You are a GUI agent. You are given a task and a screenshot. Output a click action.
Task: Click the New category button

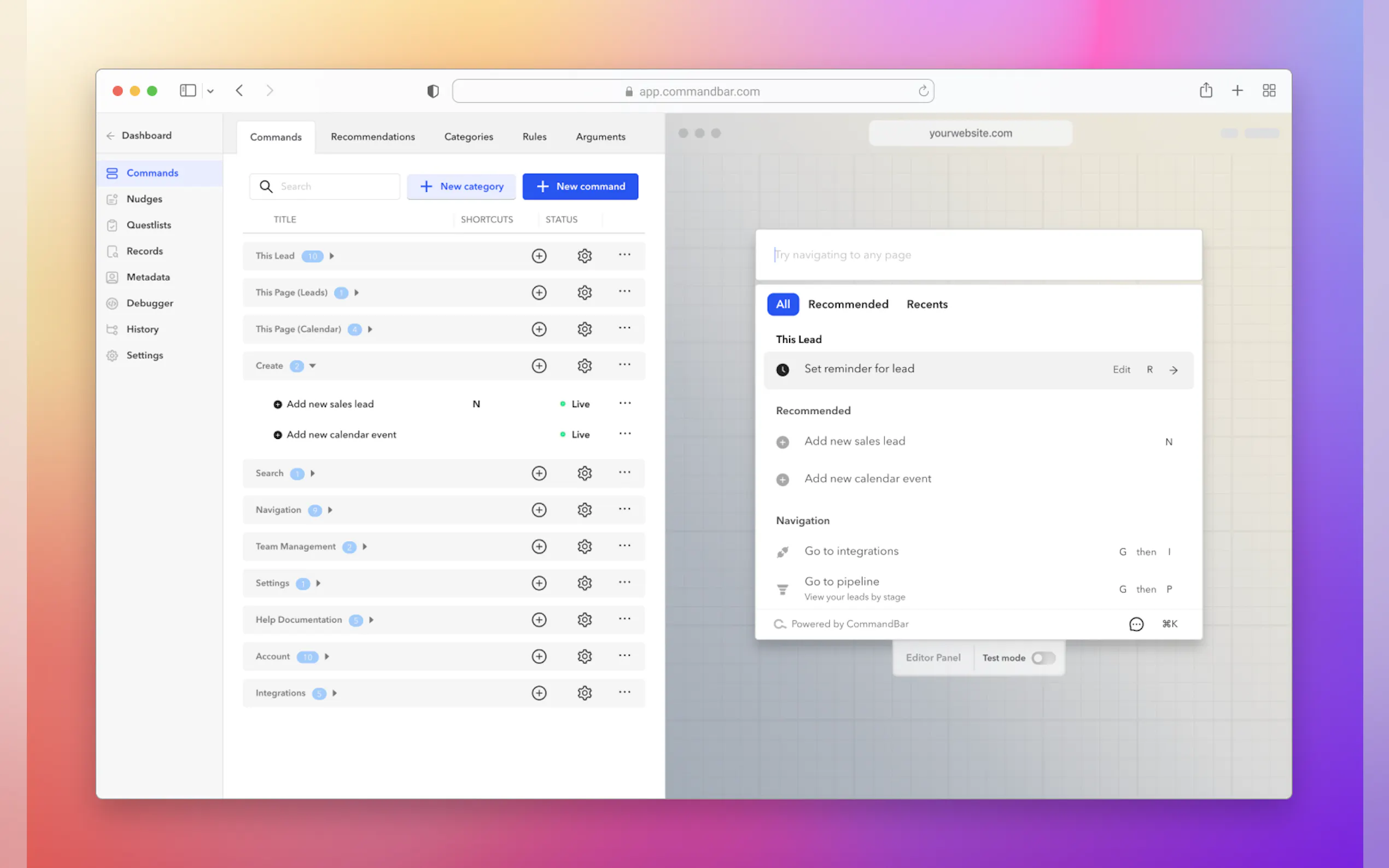click(x=461, y=186)
